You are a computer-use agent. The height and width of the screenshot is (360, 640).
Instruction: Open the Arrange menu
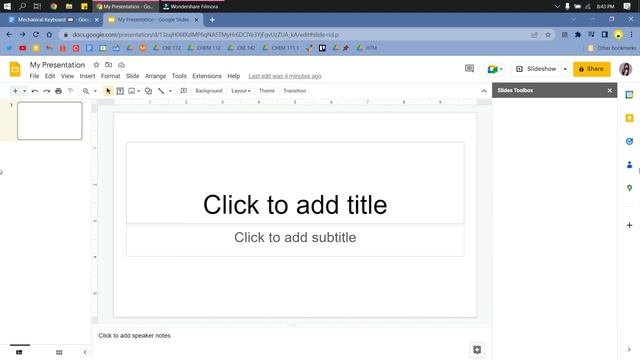[x=156, y=76]
